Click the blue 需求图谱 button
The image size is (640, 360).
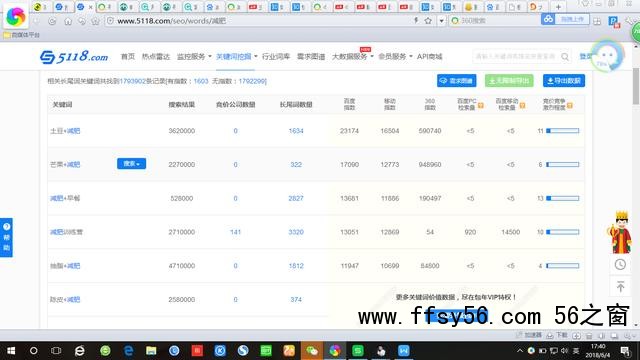456,81
